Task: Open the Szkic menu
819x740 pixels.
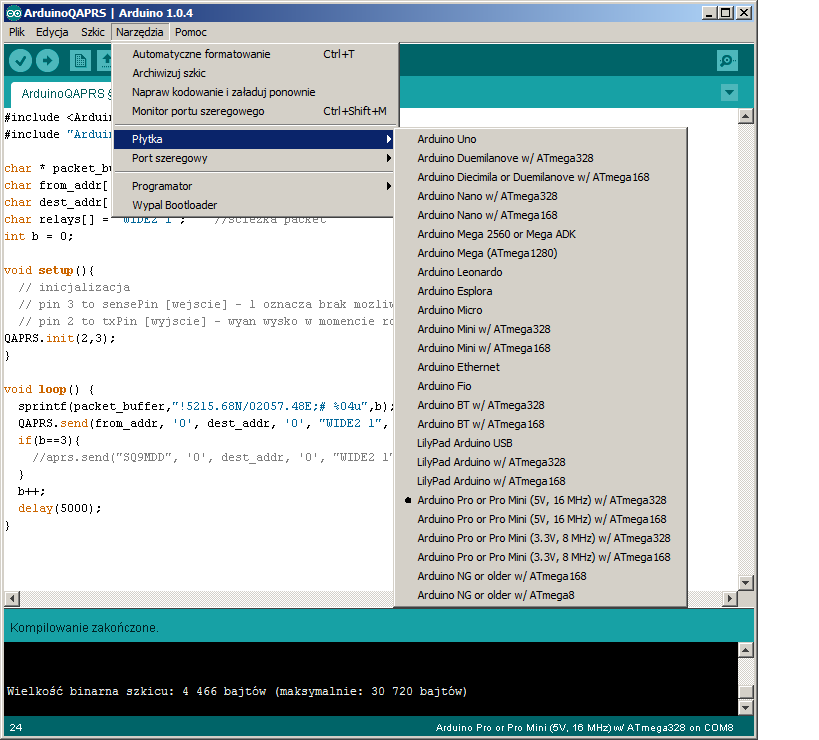Action: pyautogui.click(x=92, y=32)
